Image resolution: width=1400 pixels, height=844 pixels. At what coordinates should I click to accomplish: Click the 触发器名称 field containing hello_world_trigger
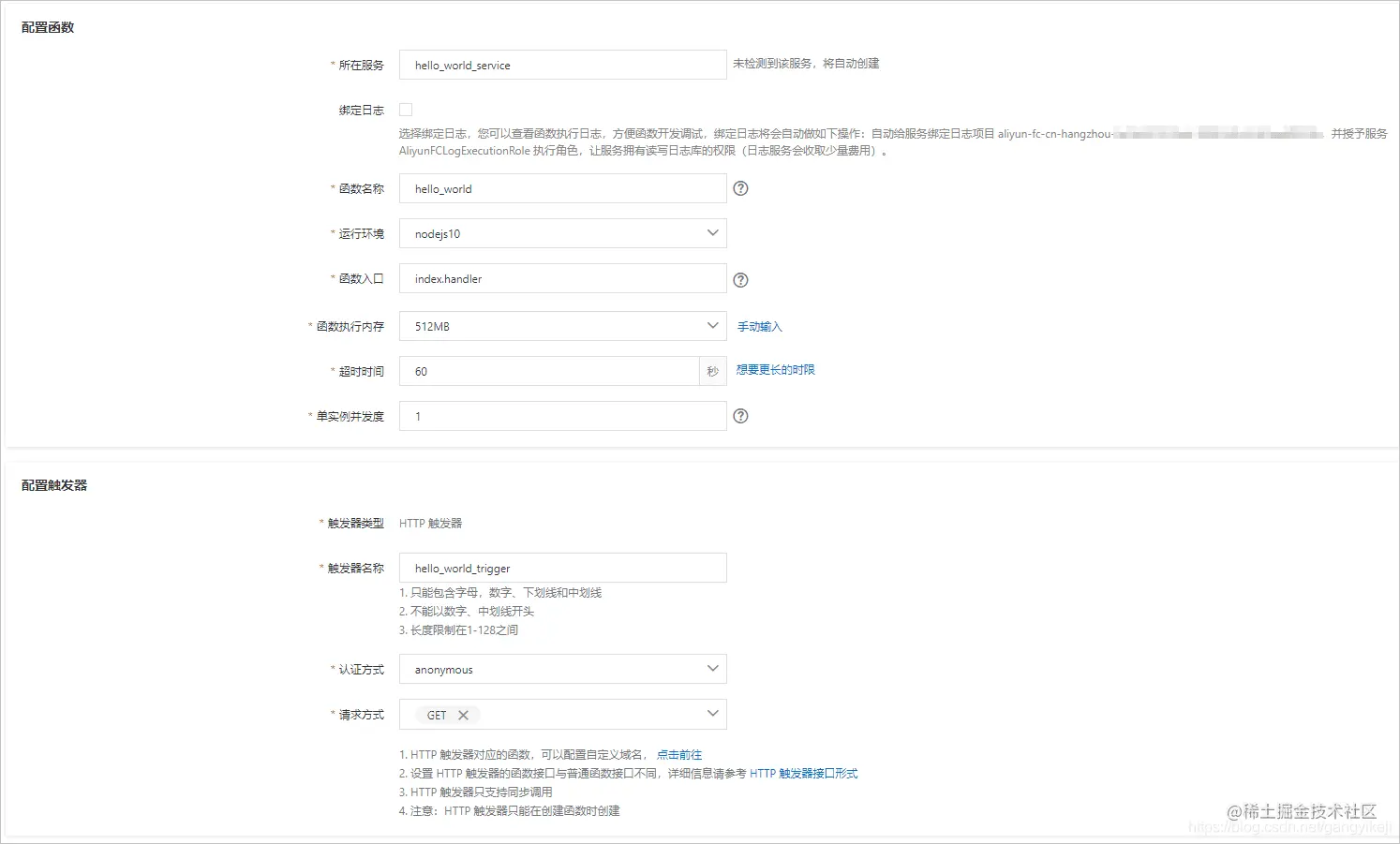coord(561,568)
